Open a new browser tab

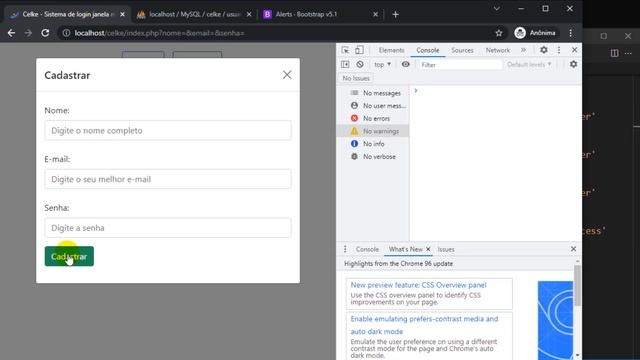(395, 14)
